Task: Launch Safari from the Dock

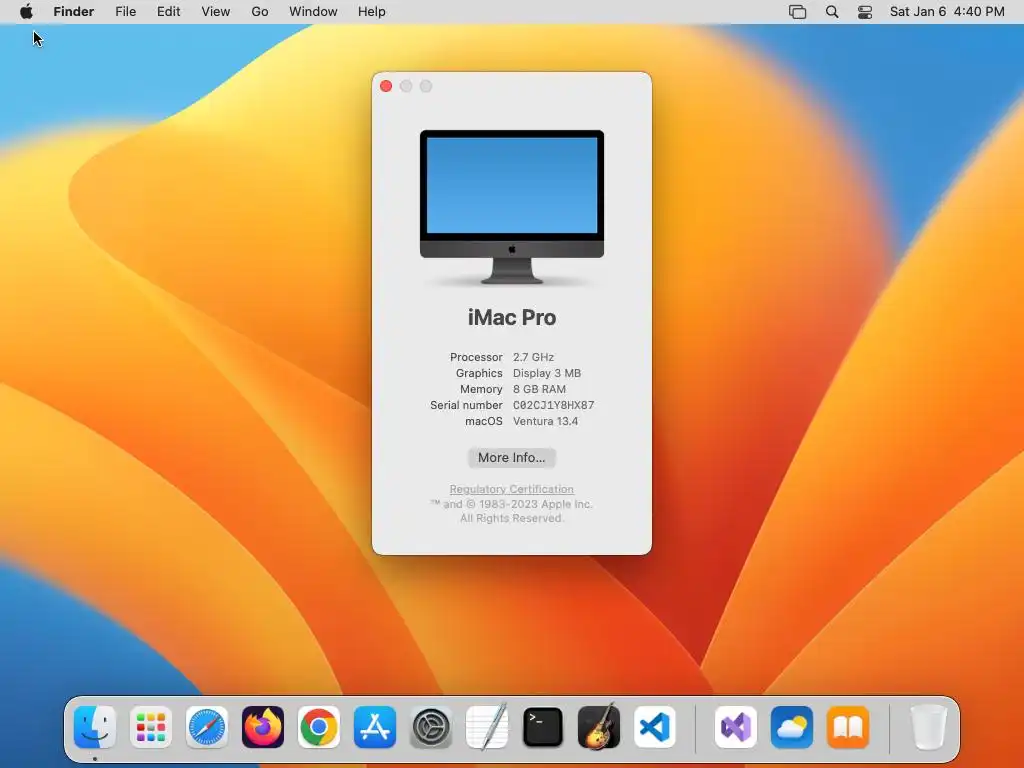Action: (x=207, y=727)
